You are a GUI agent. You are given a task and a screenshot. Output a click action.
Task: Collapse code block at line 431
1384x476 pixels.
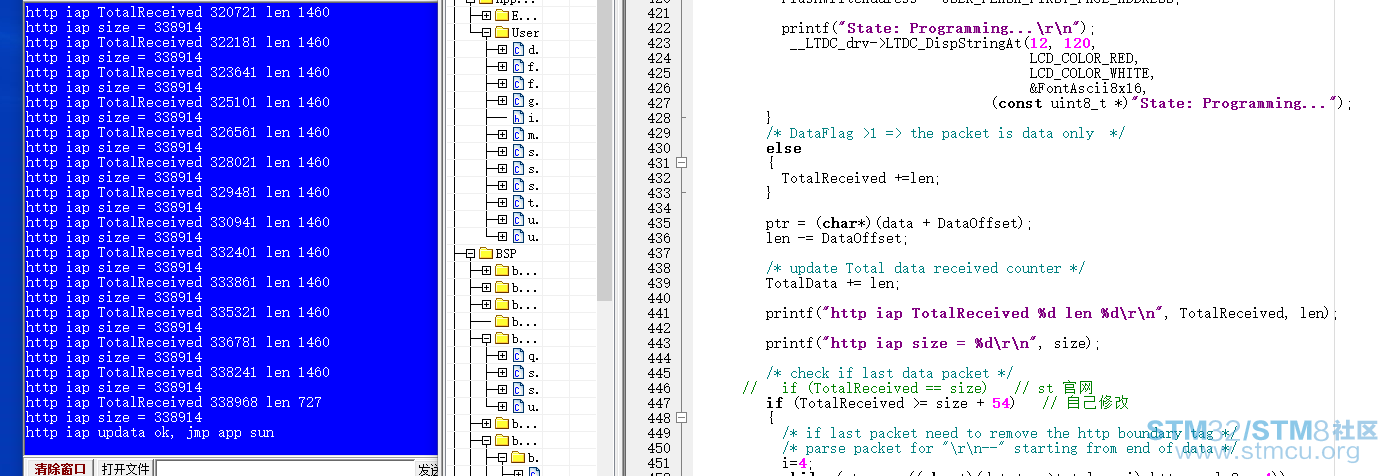tap(681, 162)
